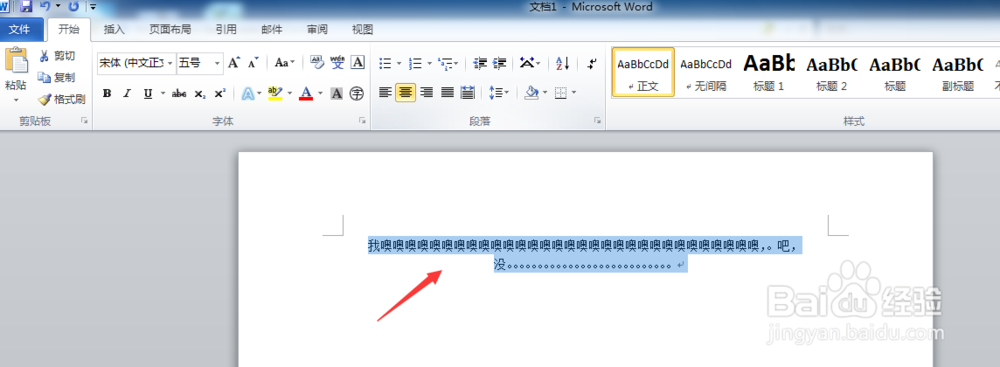Switch to the Review (审阅) tab
1000x367 pixels.
coord(317,29)
